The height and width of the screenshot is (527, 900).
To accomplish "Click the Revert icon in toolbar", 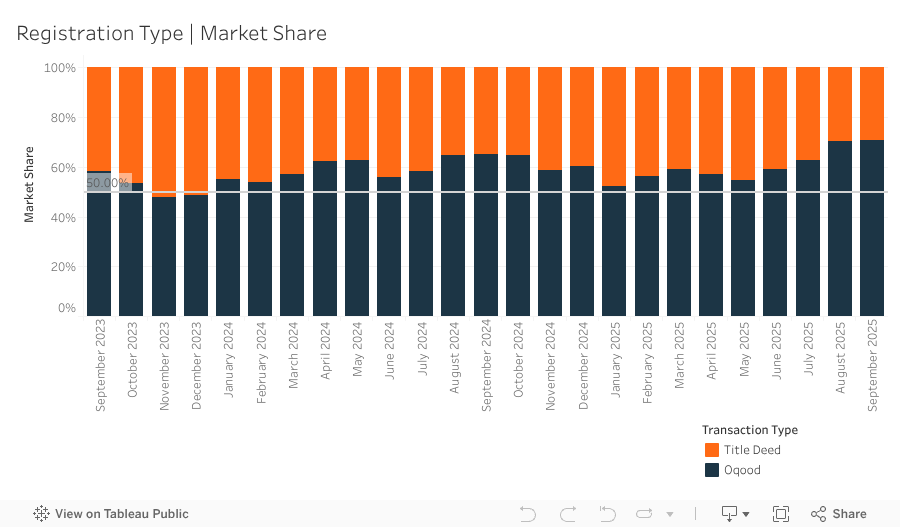I will 607,514.
